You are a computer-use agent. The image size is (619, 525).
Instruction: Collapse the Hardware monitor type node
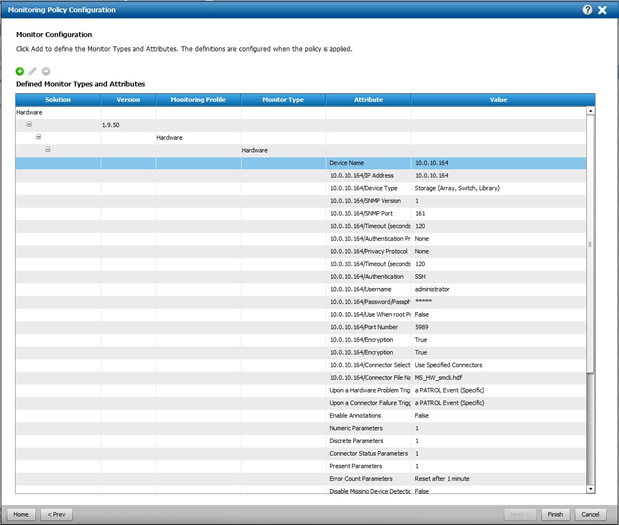point(47,150)
